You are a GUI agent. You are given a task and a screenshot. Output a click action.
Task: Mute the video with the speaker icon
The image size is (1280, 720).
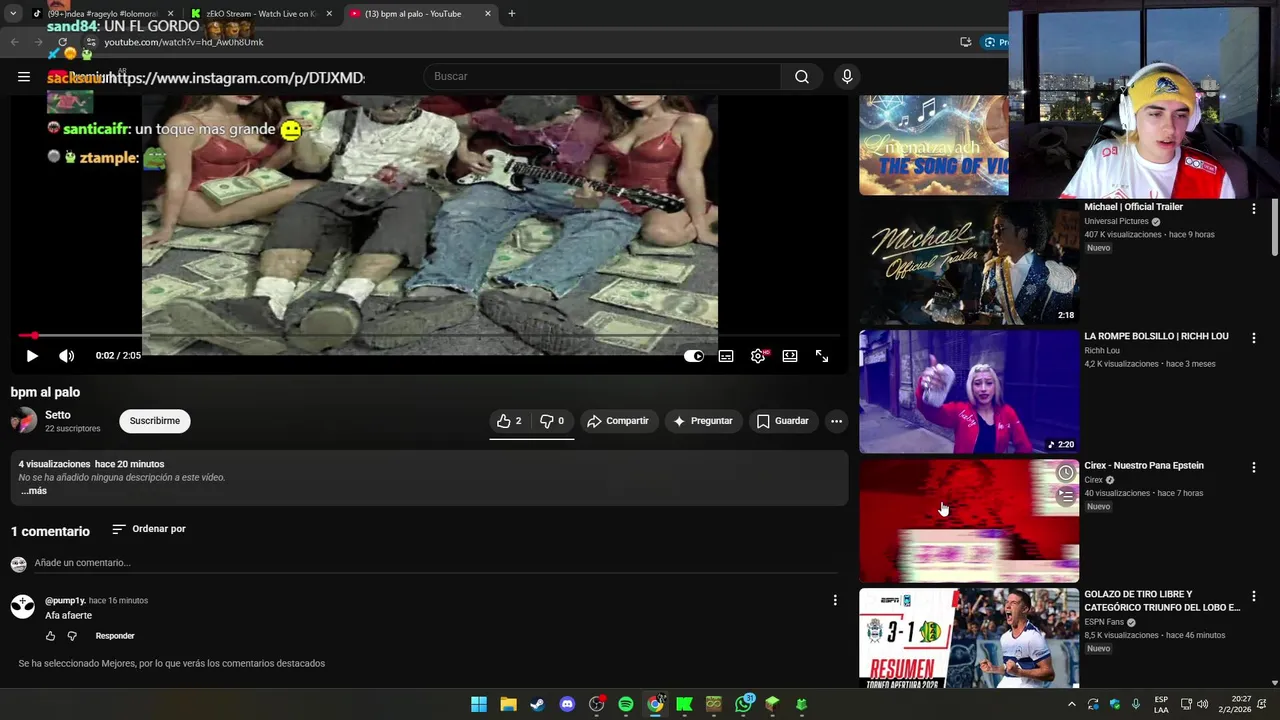coord(66,356)
